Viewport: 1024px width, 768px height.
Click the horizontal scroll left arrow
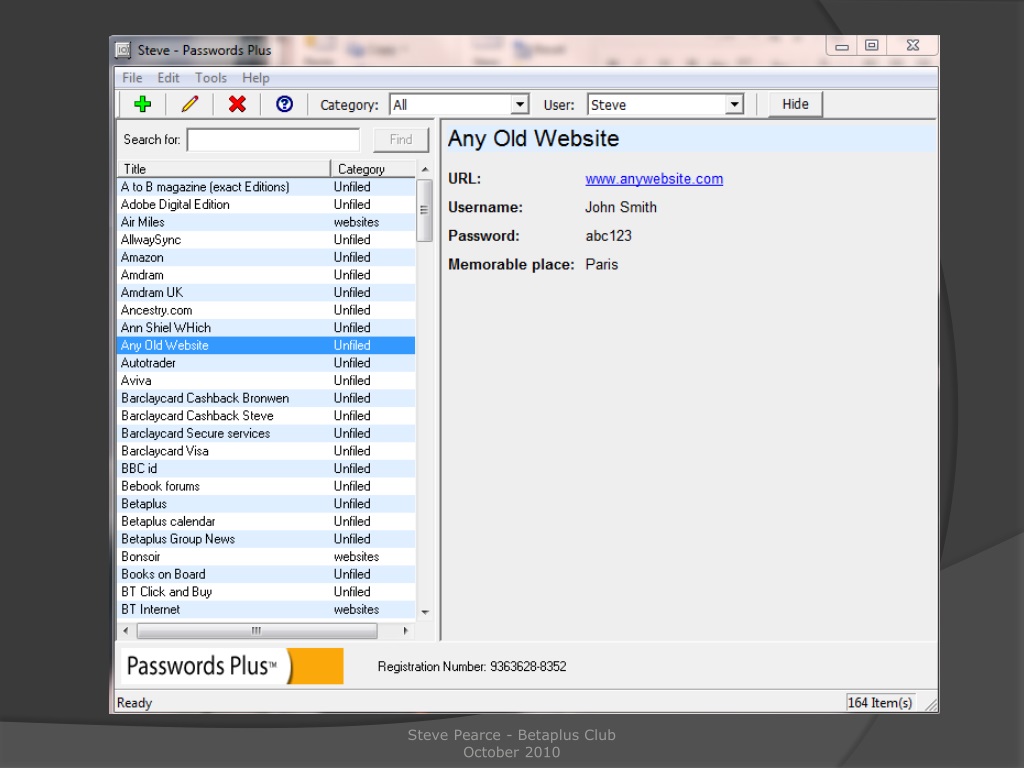(x=126, y=631)
